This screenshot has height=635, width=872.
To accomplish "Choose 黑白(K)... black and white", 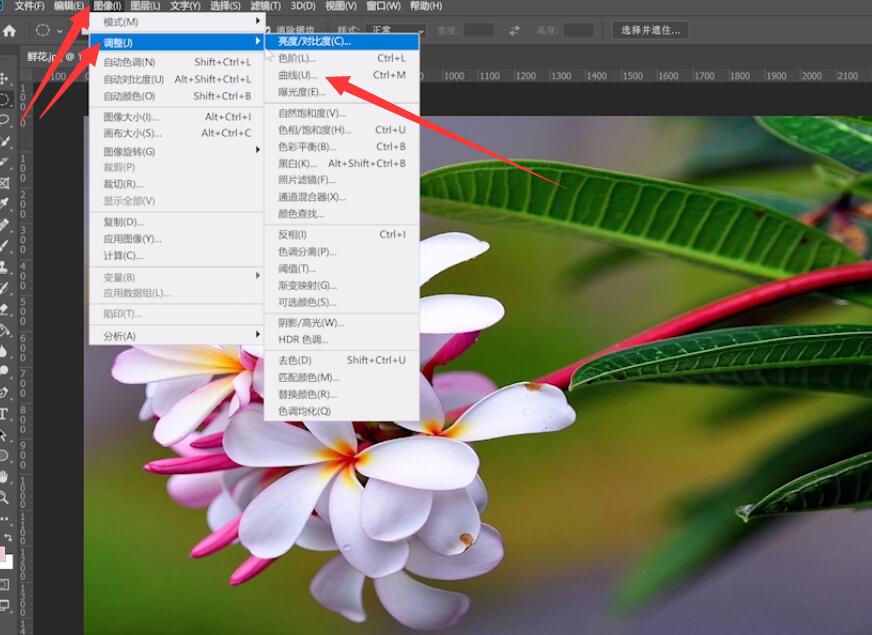I will point(341,163).
